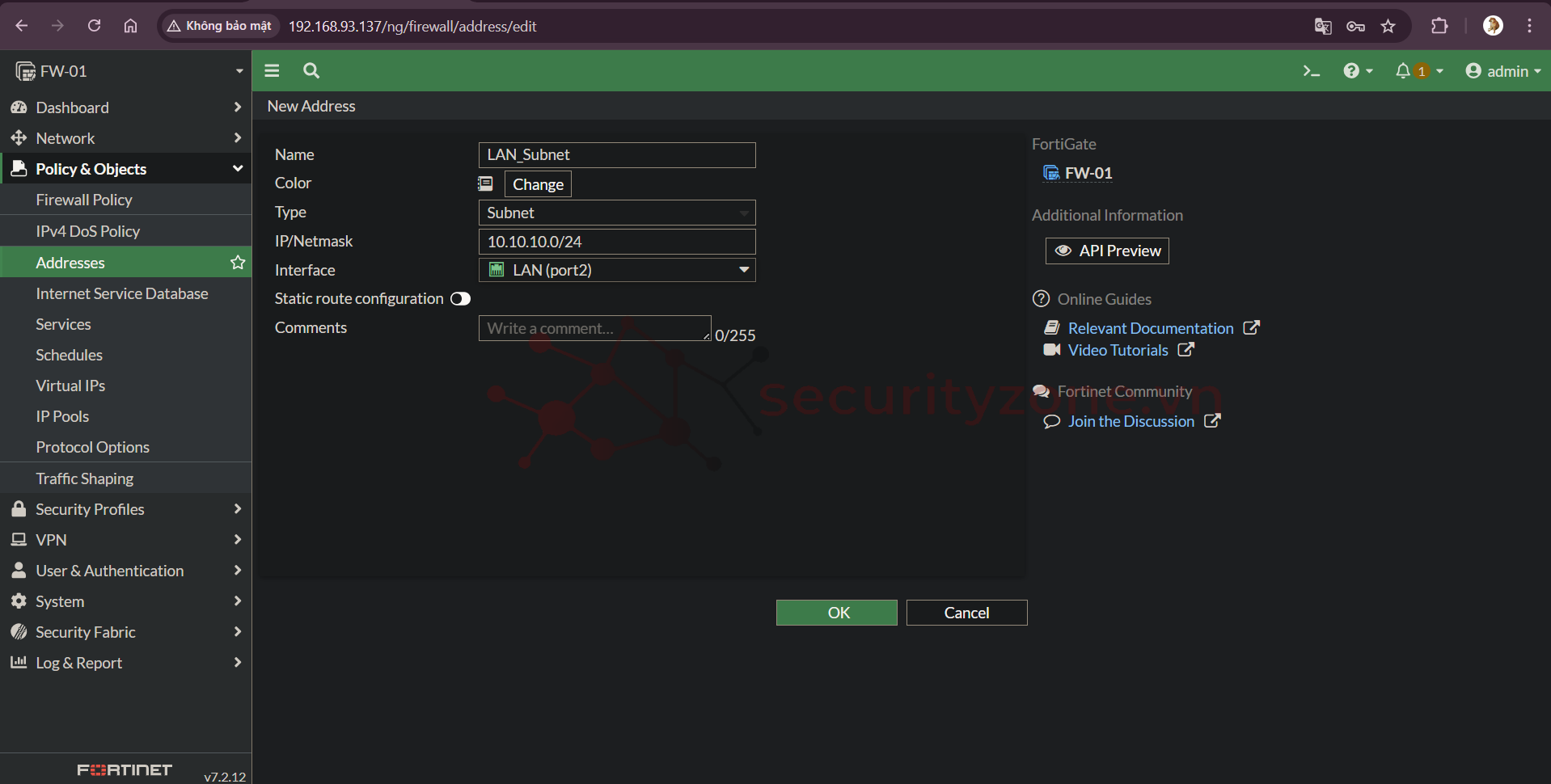Open the help question mark menu
The width and height of the screenshot is (1551, 784).
pos(1356,71)
